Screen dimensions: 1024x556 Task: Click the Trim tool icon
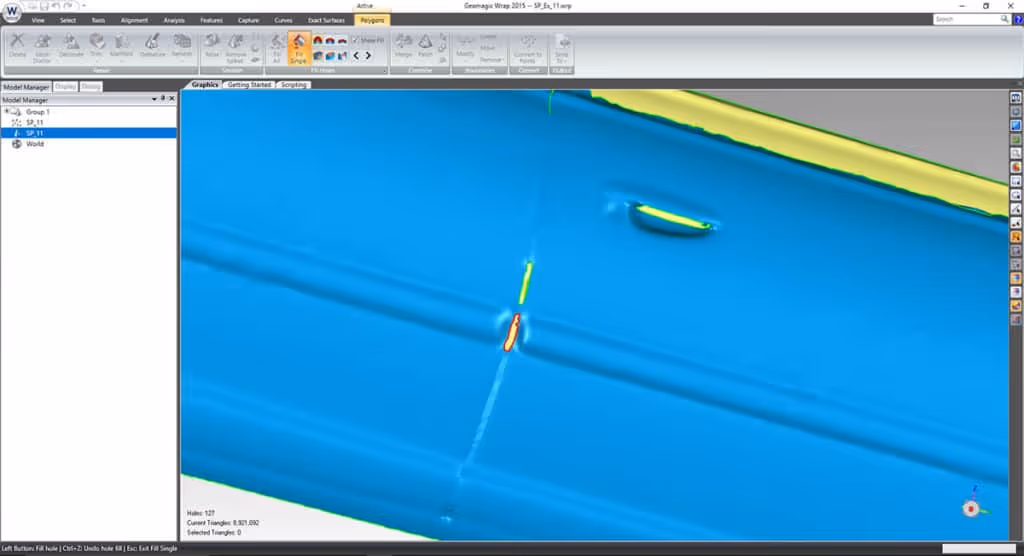pyautogui.click(x=97, y=46)
